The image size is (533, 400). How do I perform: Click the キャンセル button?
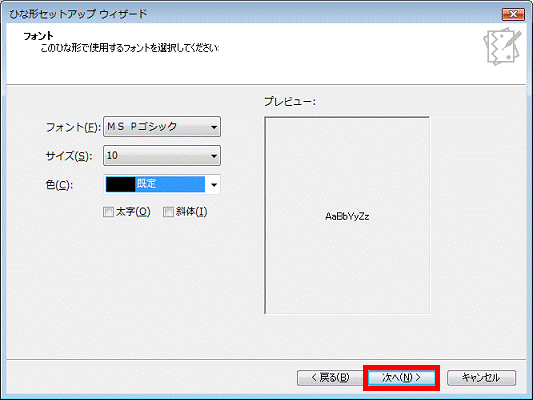pyautogui.click(x=481, y=378)
